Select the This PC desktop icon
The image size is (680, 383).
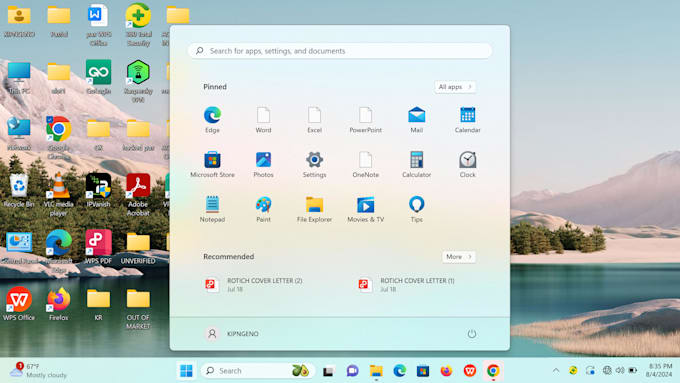(x=19, y=77)
